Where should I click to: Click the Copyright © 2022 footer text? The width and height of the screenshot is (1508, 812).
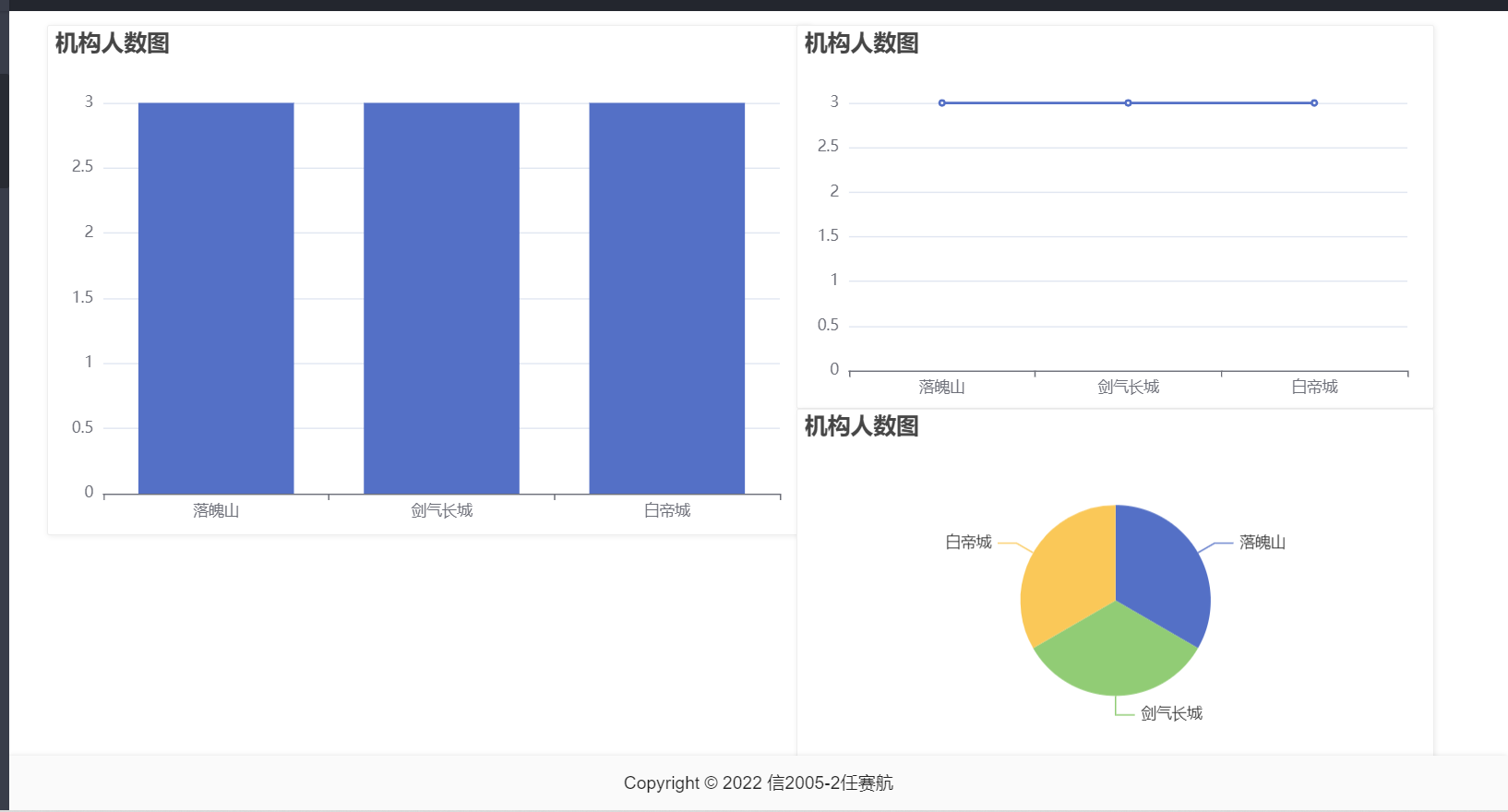(x=759, y=783)
